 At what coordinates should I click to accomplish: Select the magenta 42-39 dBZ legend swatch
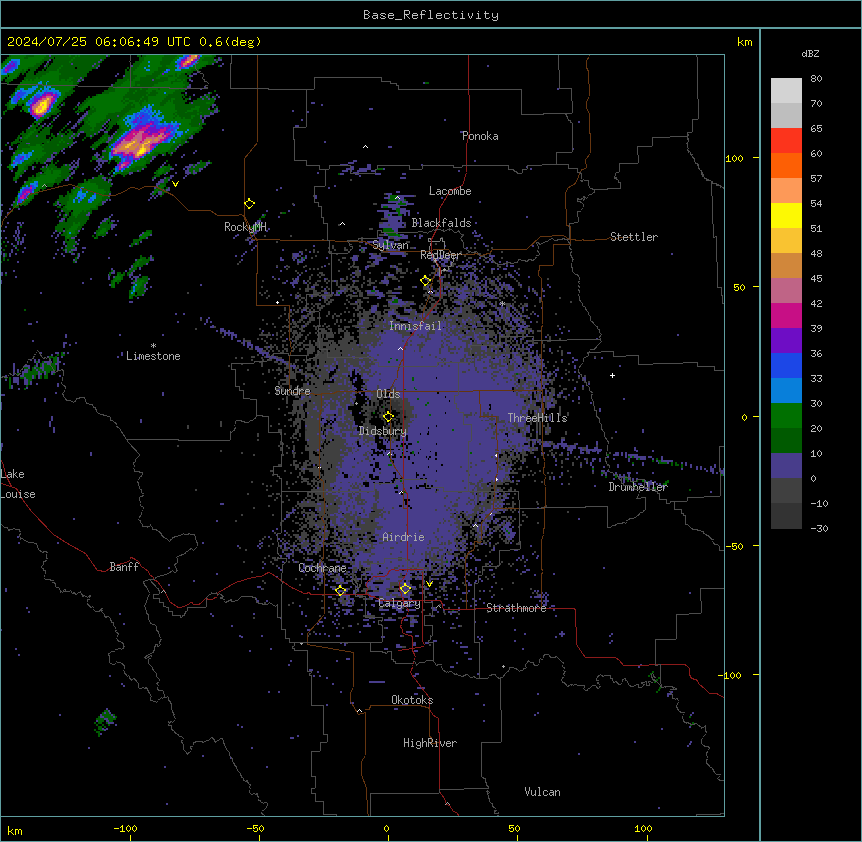(786, 315)
